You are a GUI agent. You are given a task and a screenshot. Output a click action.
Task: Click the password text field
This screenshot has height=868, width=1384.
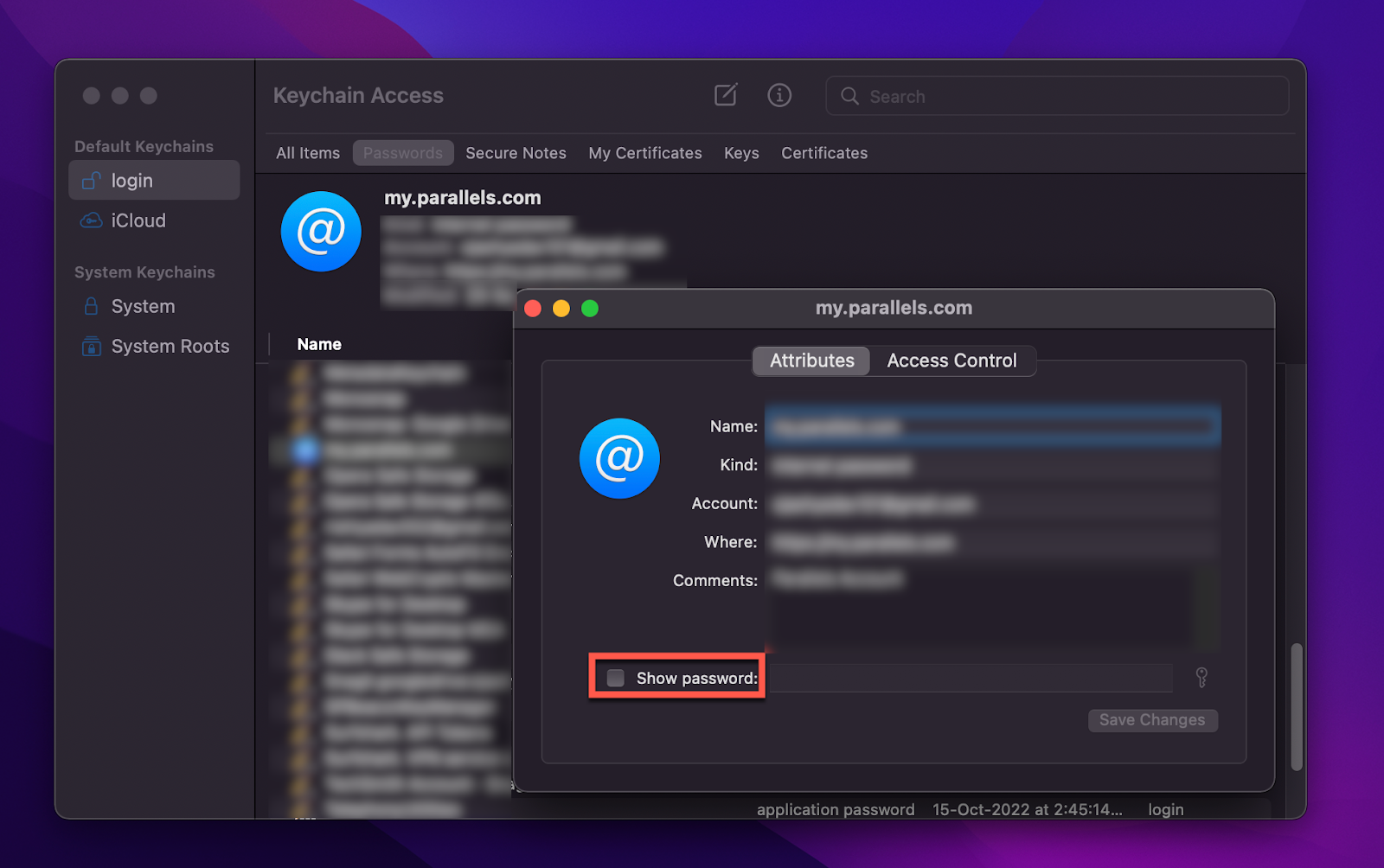click(969, 678)
